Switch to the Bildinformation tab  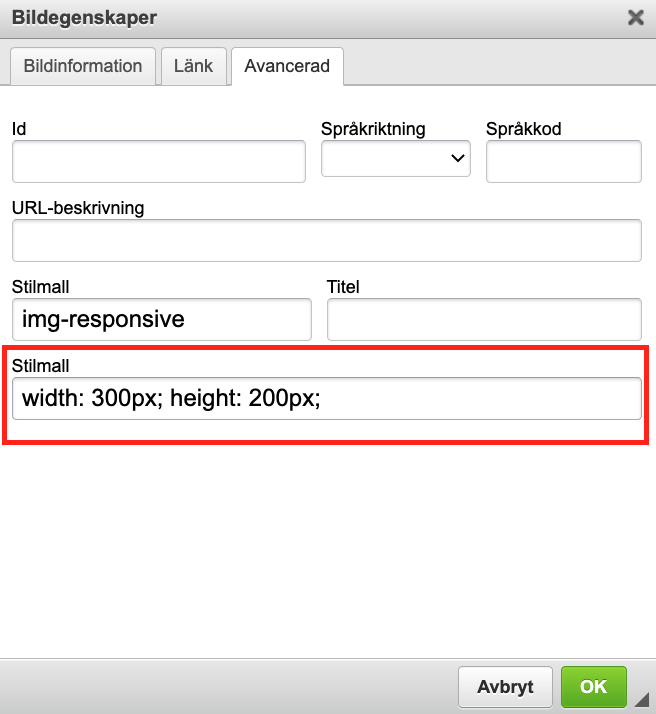click(83, 66)
